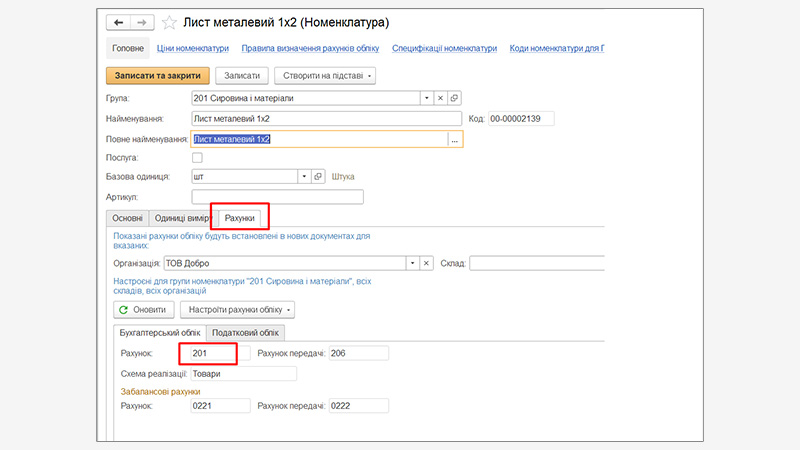The image size is (800, 450).
Task: Click the Артикул input field
Action: click(x=277, y=197)
